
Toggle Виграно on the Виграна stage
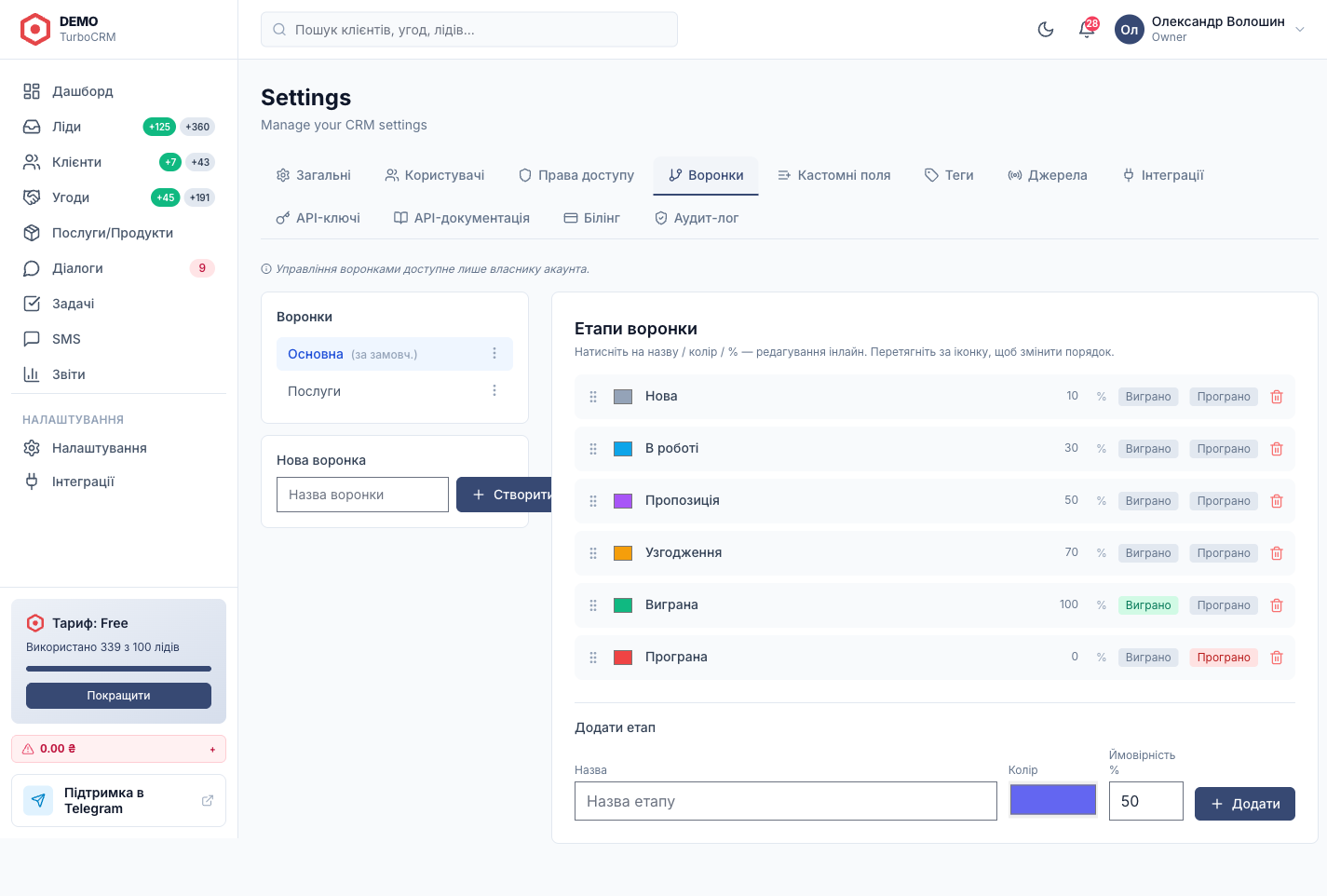1148,605
